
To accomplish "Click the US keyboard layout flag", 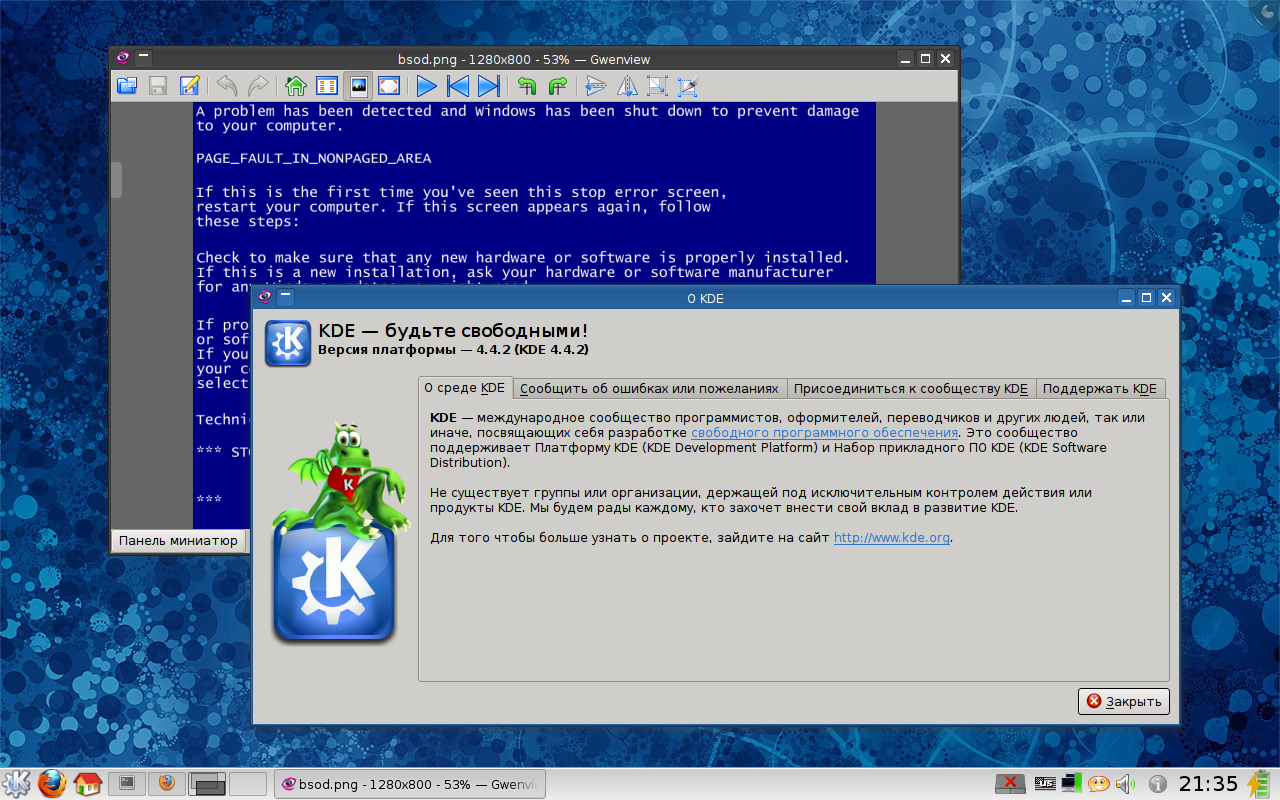I will click(x=1046, y=784).
